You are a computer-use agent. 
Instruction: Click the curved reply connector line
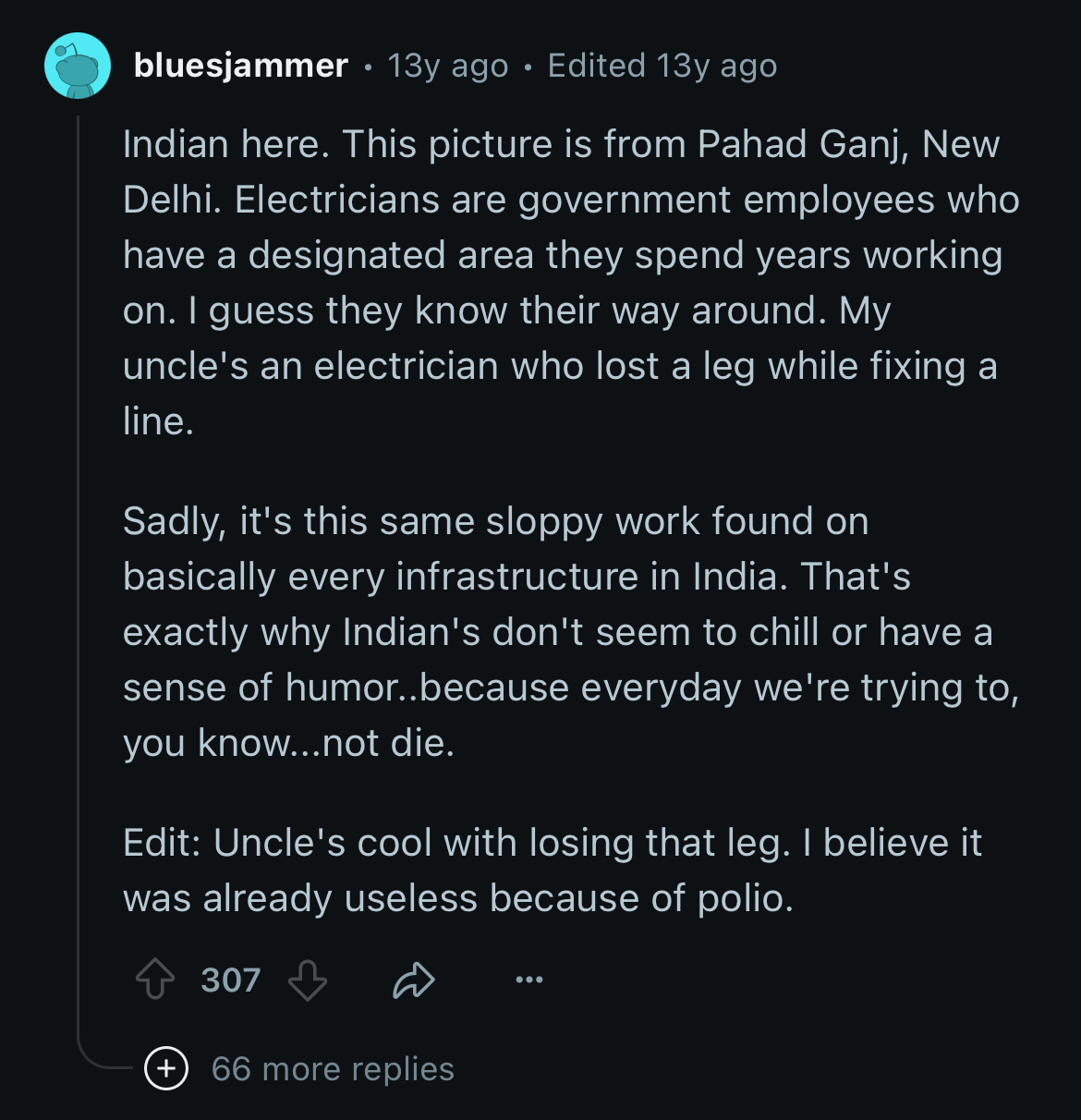[x=102, y=1061]
